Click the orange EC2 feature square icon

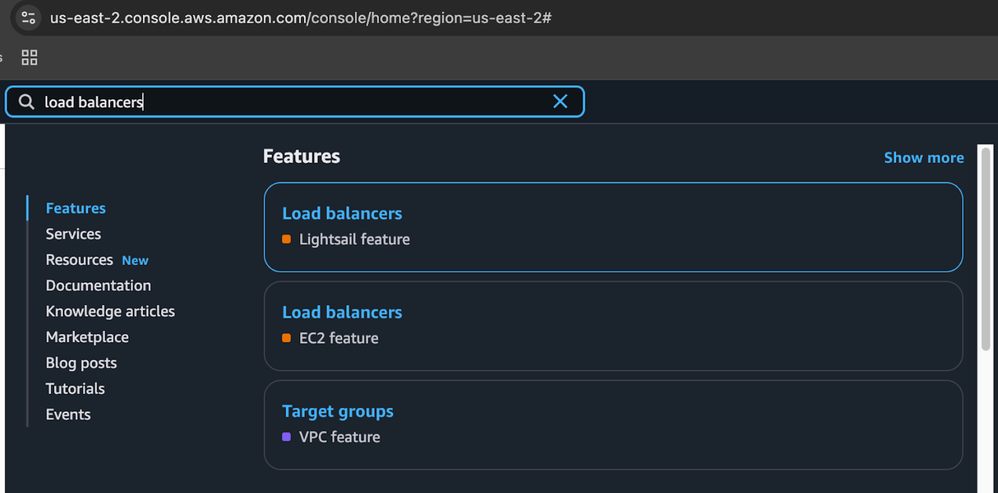[x=287, y=339]
